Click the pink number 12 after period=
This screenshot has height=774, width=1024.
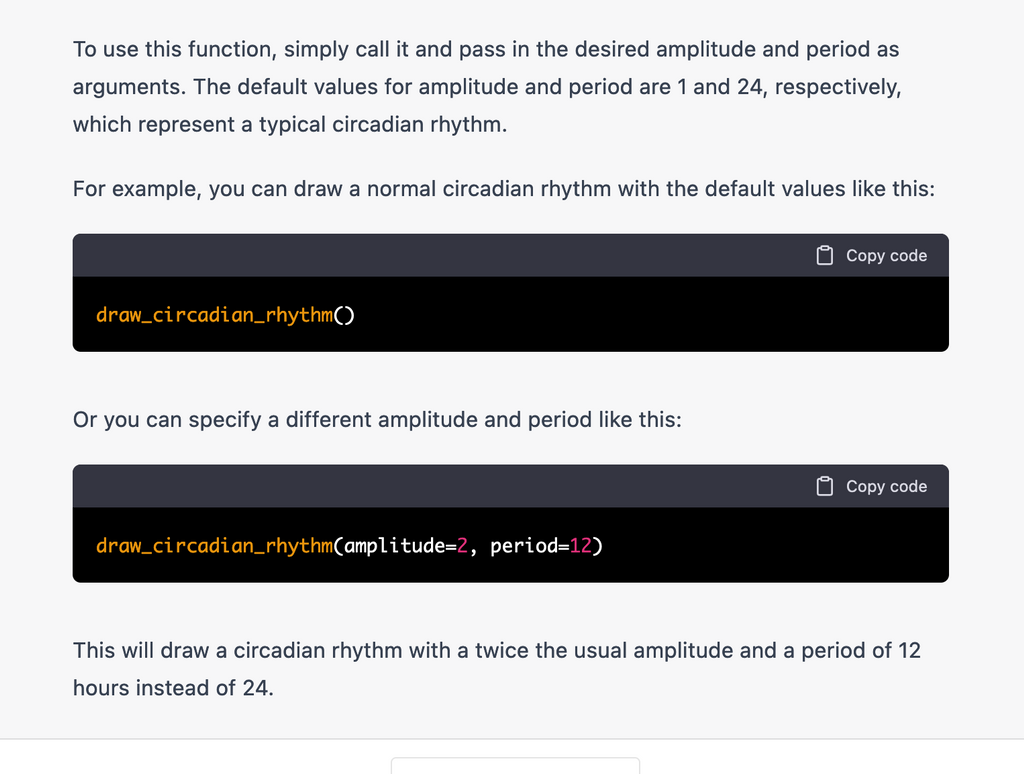(581, 545)
